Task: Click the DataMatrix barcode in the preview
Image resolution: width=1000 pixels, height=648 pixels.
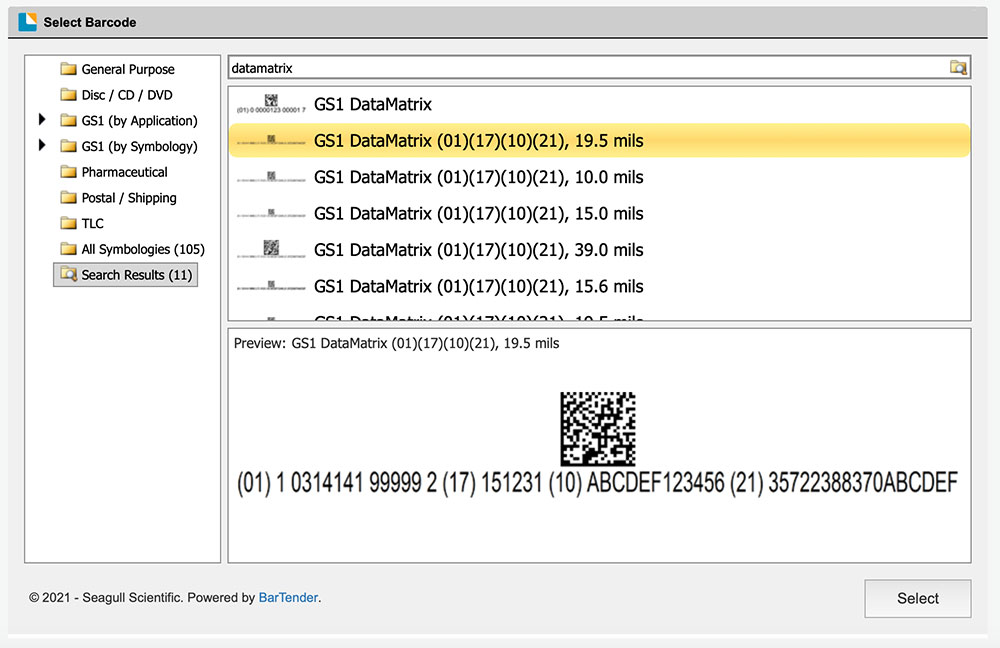Action: click(x=598, y=429)
